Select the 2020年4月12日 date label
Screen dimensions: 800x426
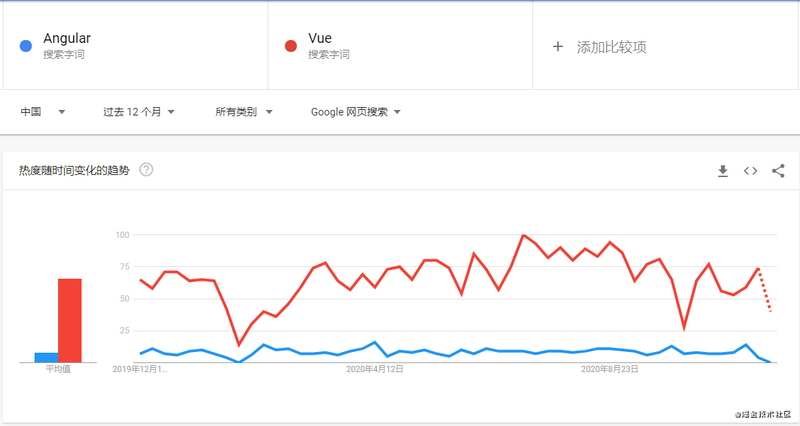coord(375,369)
